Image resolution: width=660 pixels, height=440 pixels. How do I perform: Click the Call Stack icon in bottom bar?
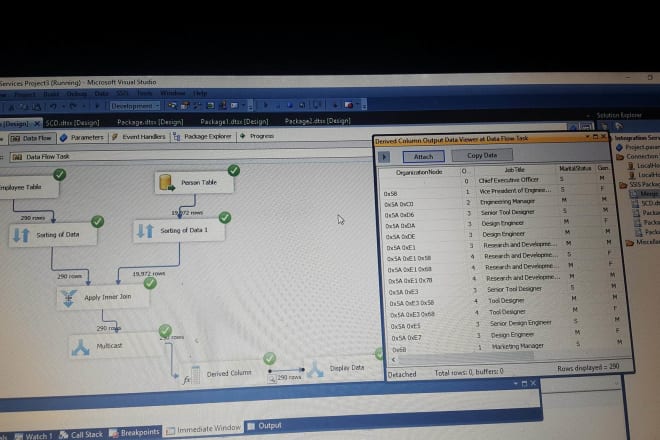pyautogui.click(x=64, y=435)
